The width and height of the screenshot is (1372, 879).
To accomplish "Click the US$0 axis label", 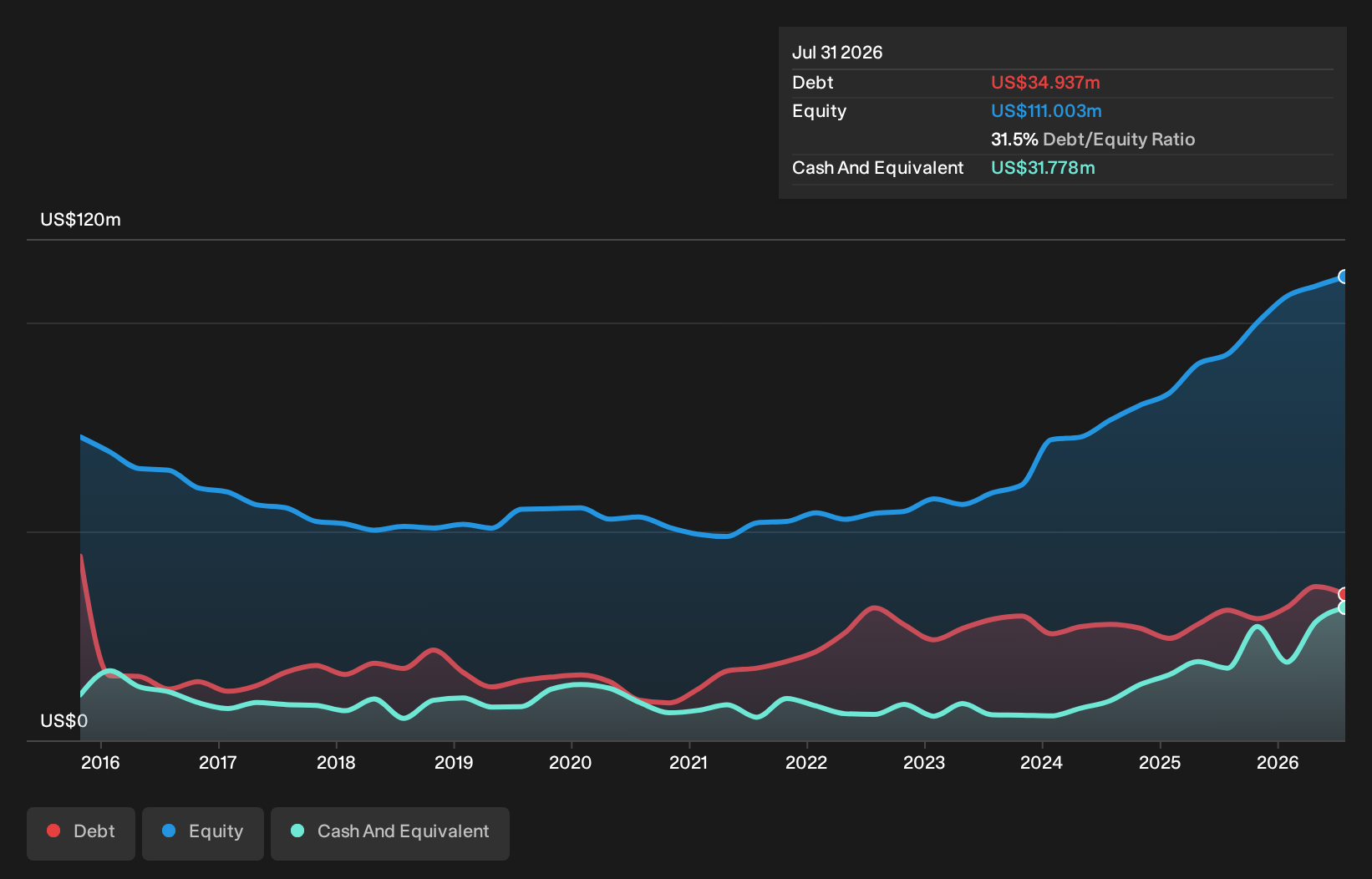I will pos(64,721).
